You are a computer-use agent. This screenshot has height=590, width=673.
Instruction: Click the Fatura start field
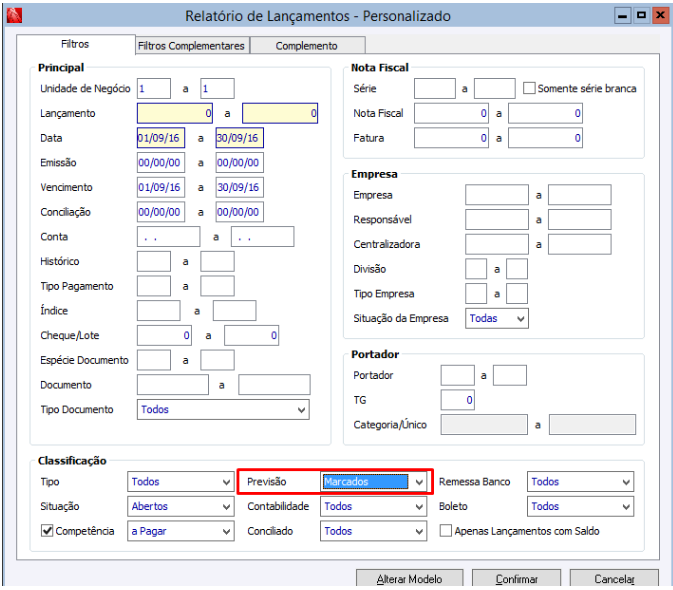coord(451,138)
